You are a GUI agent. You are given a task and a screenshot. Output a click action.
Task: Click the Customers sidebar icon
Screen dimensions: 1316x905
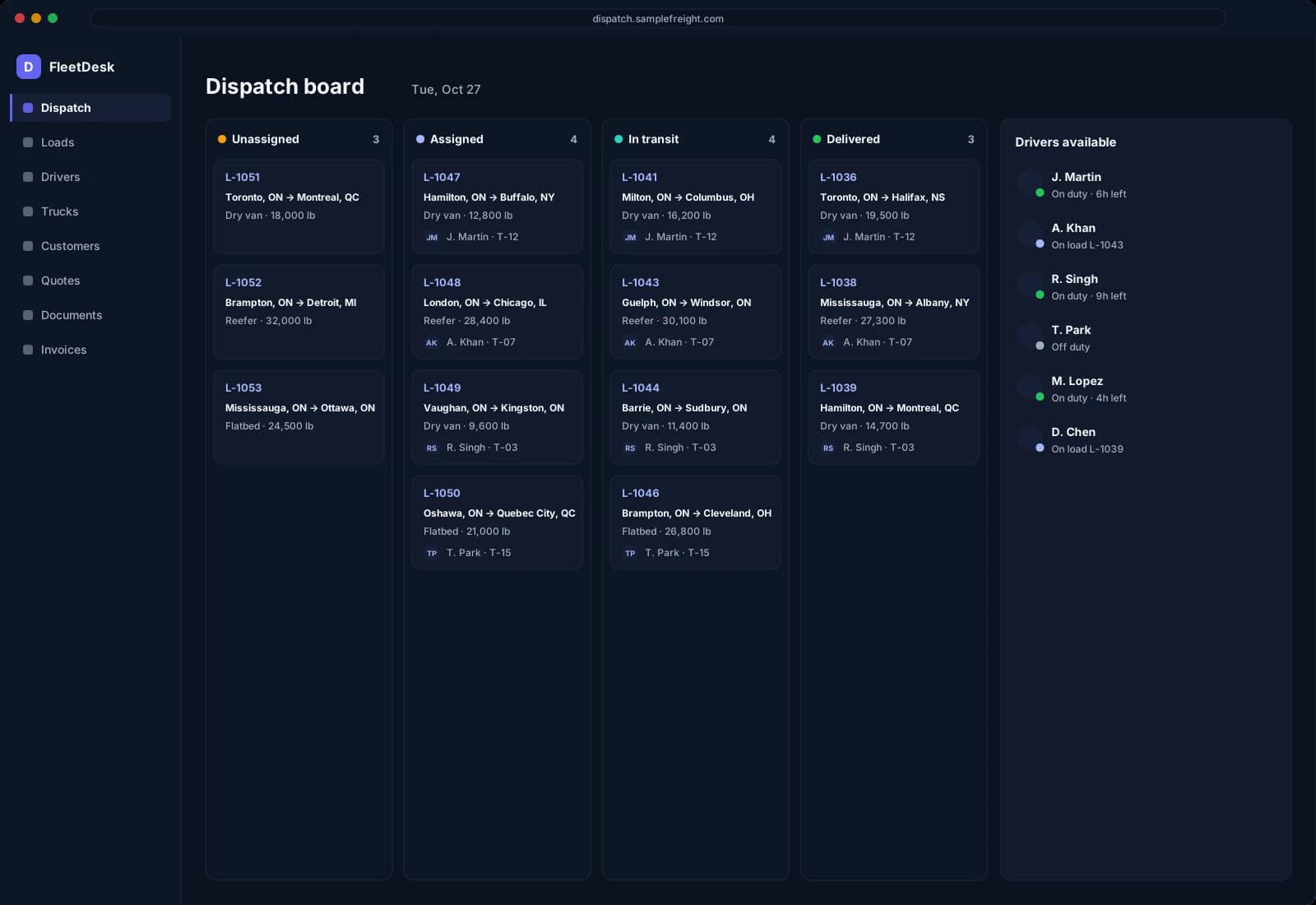click(28, 246)
